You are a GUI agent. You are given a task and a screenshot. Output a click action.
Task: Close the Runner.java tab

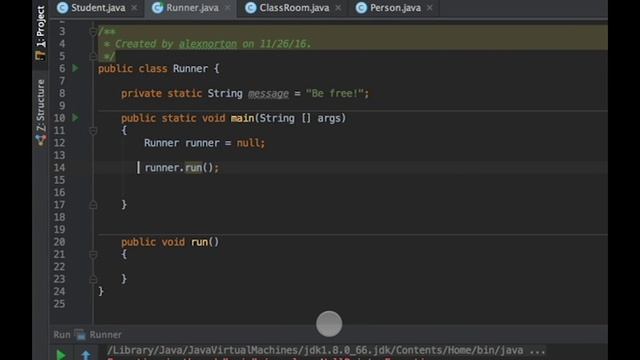point(227,8)
